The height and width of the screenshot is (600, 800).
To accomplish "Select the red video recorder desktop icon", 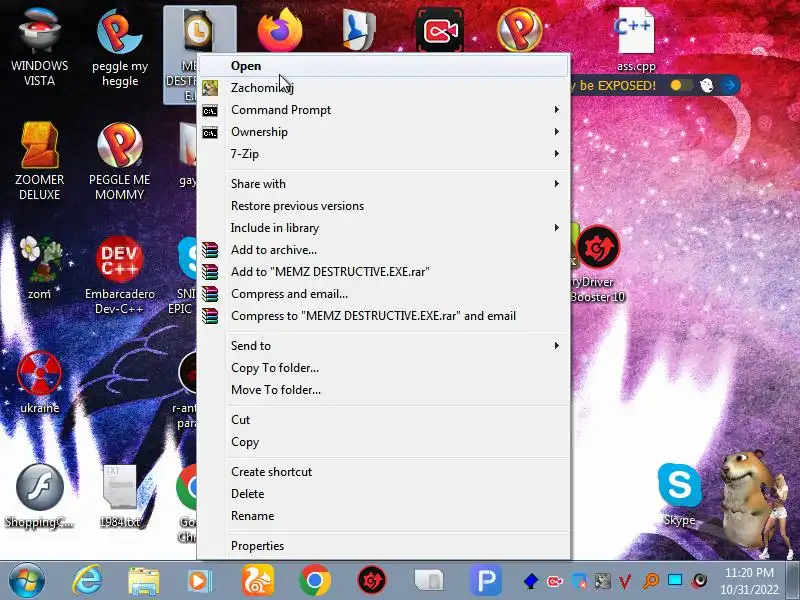I will click(440, 30).
